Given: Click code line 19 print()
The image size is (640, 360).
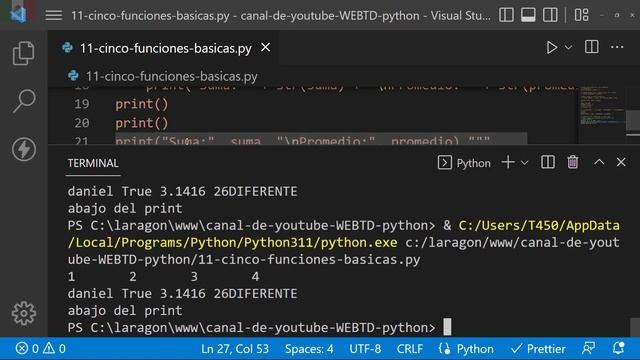Looking at the screenshot, I should tap(142, 104).
